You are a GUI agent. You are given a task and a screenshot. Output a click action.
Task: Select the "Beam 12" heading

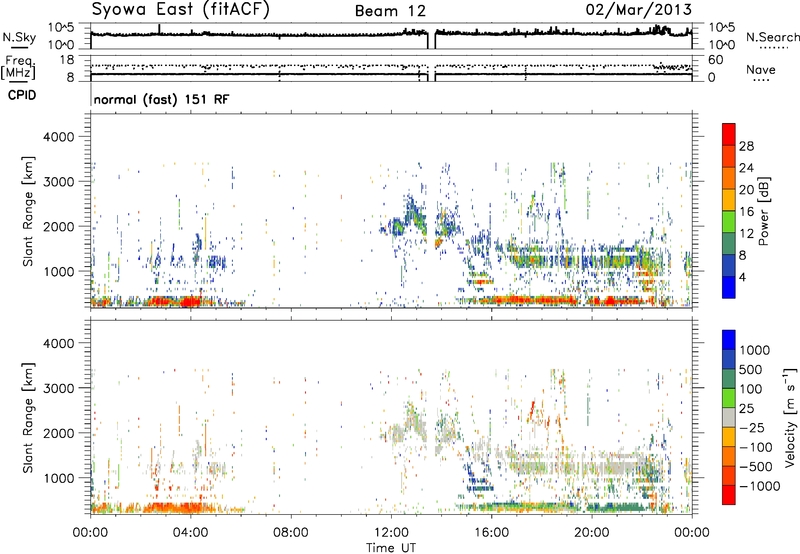[x=390, y=11]
